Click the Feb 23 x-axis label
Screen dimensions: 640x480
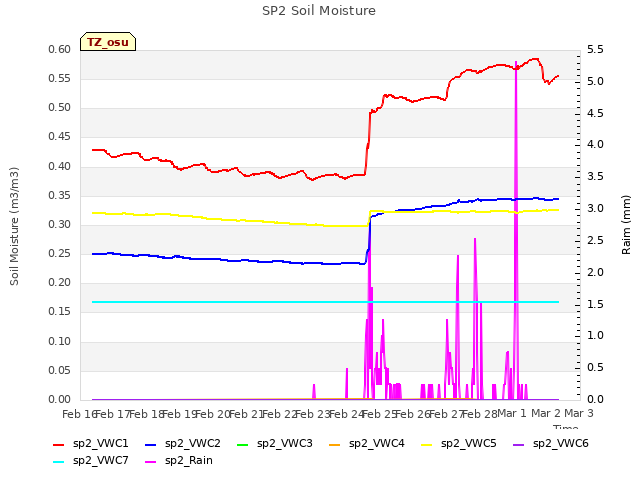313,414
